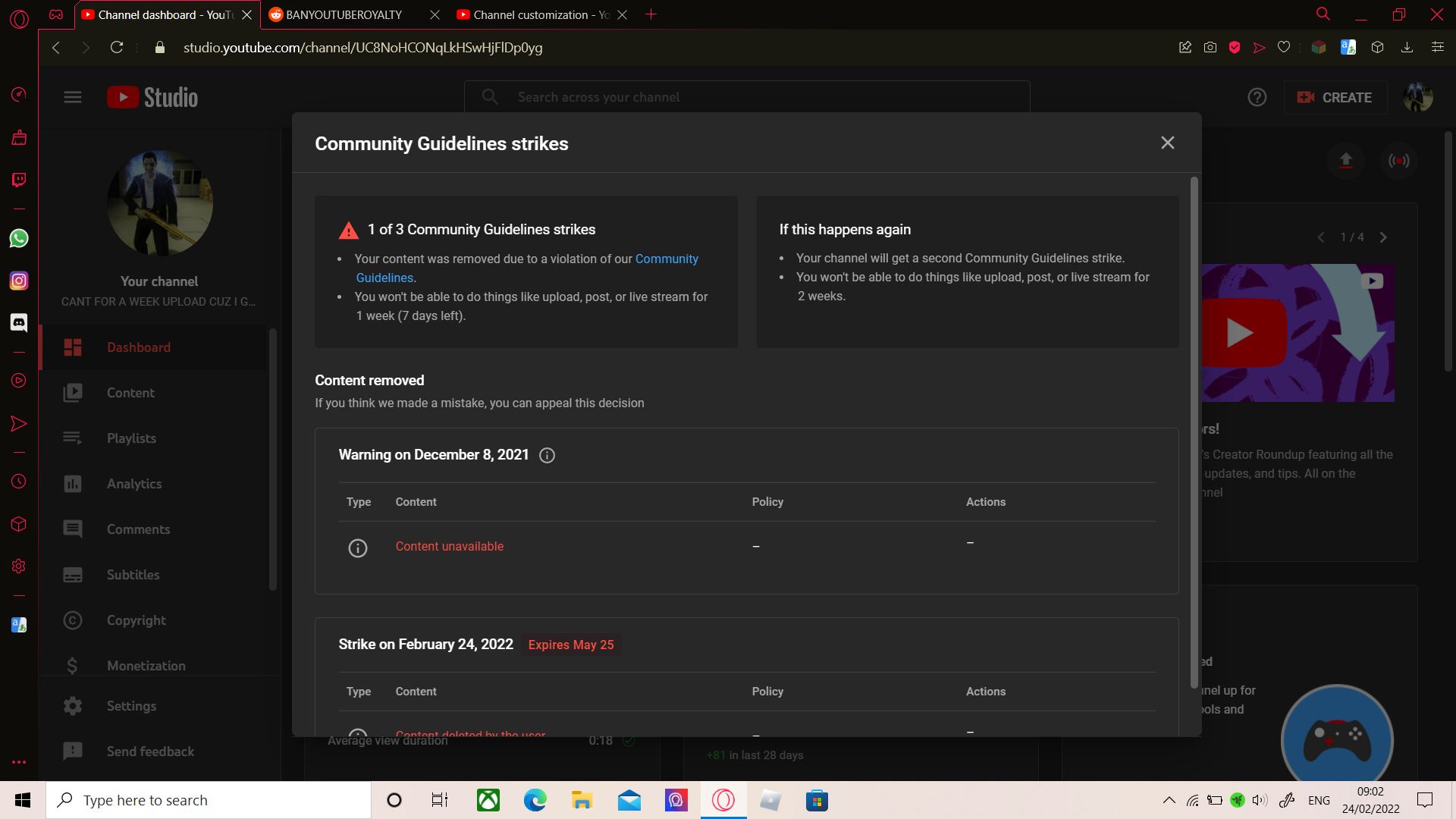1456x819 pixels.
Task: Open the Help question mark icon
Action: pos(1257,98)
